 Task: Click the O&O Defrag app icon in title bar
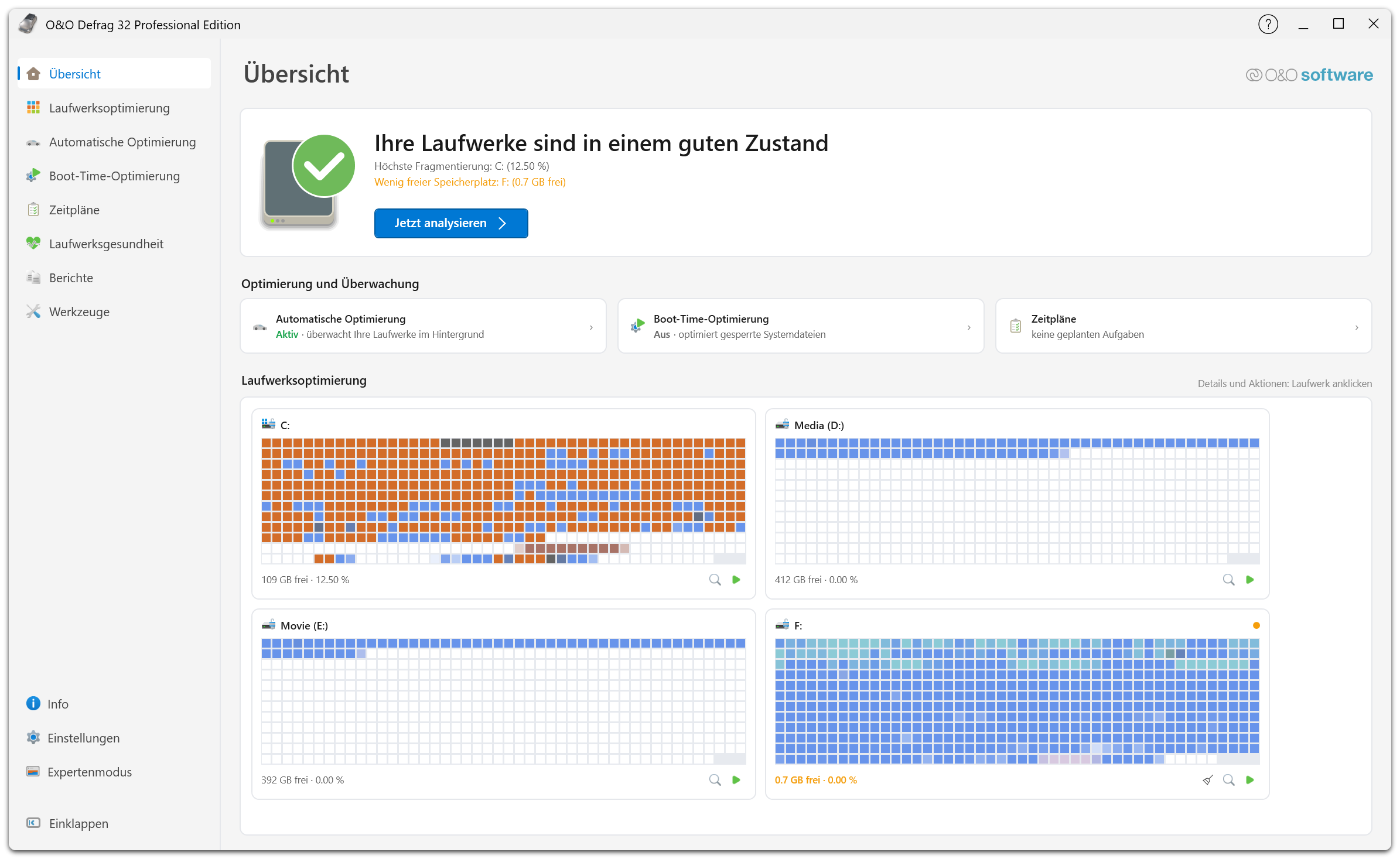click(x=28, y=24)
